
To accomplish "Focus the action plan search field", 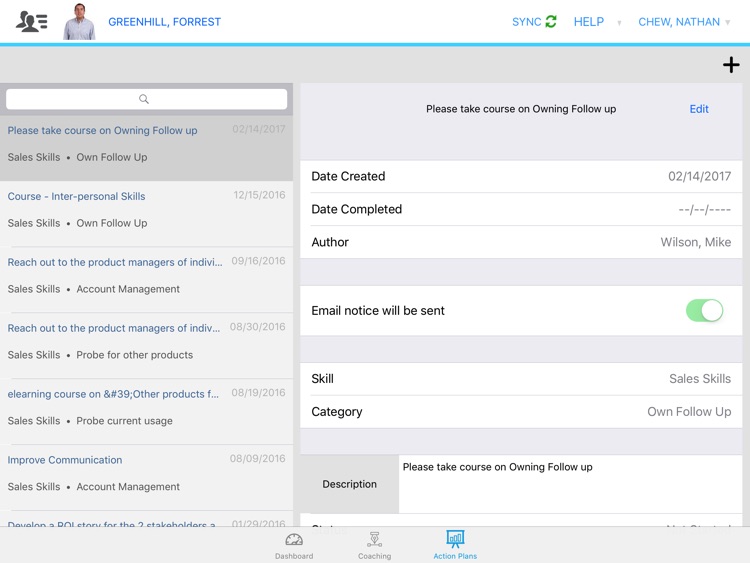I will click(x=146, y=99).
